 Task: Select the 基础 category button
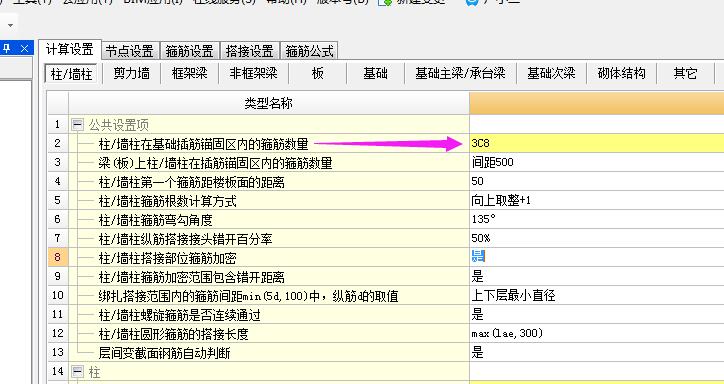click(375, 73)
